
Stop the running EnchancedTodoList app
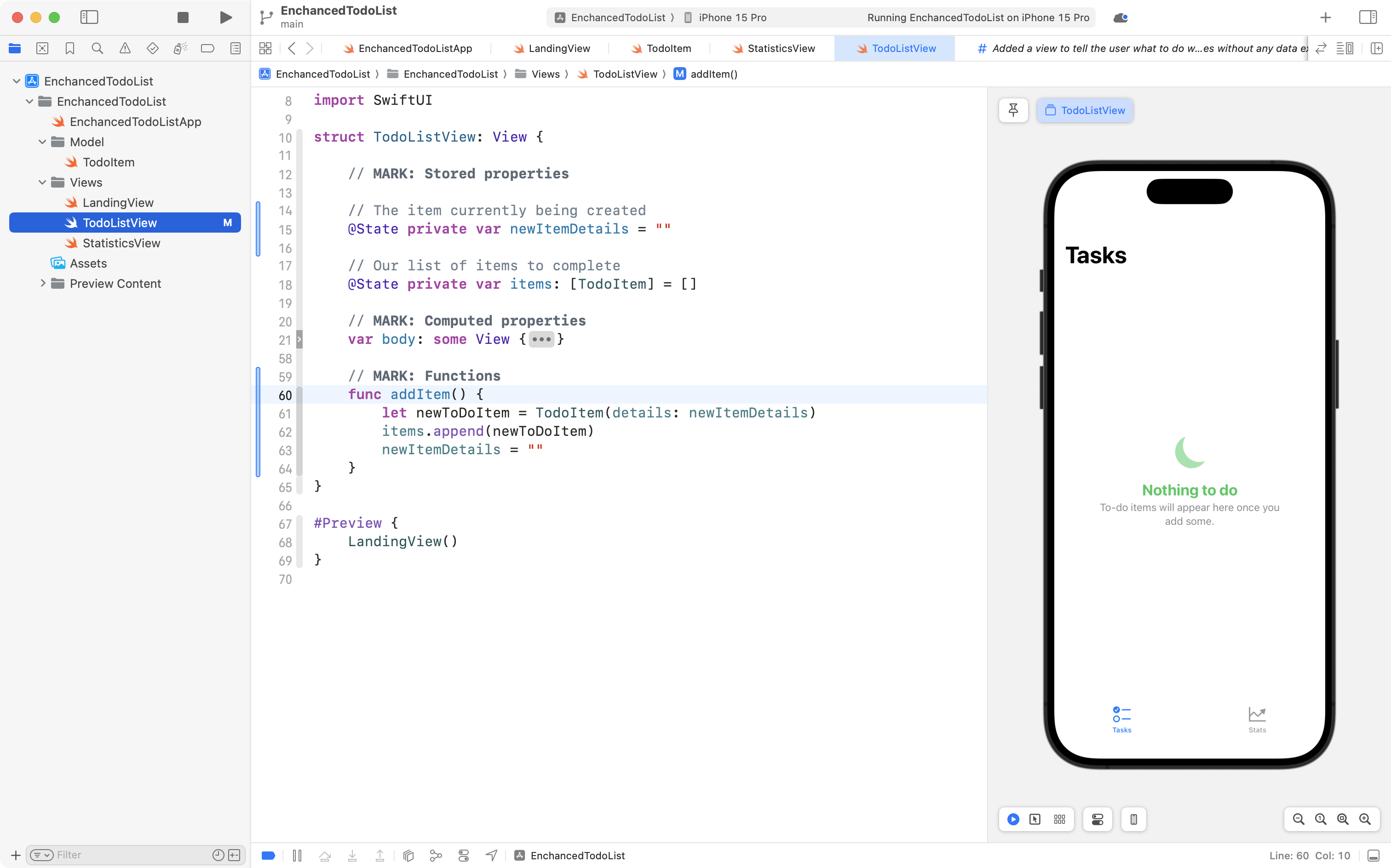183,17
